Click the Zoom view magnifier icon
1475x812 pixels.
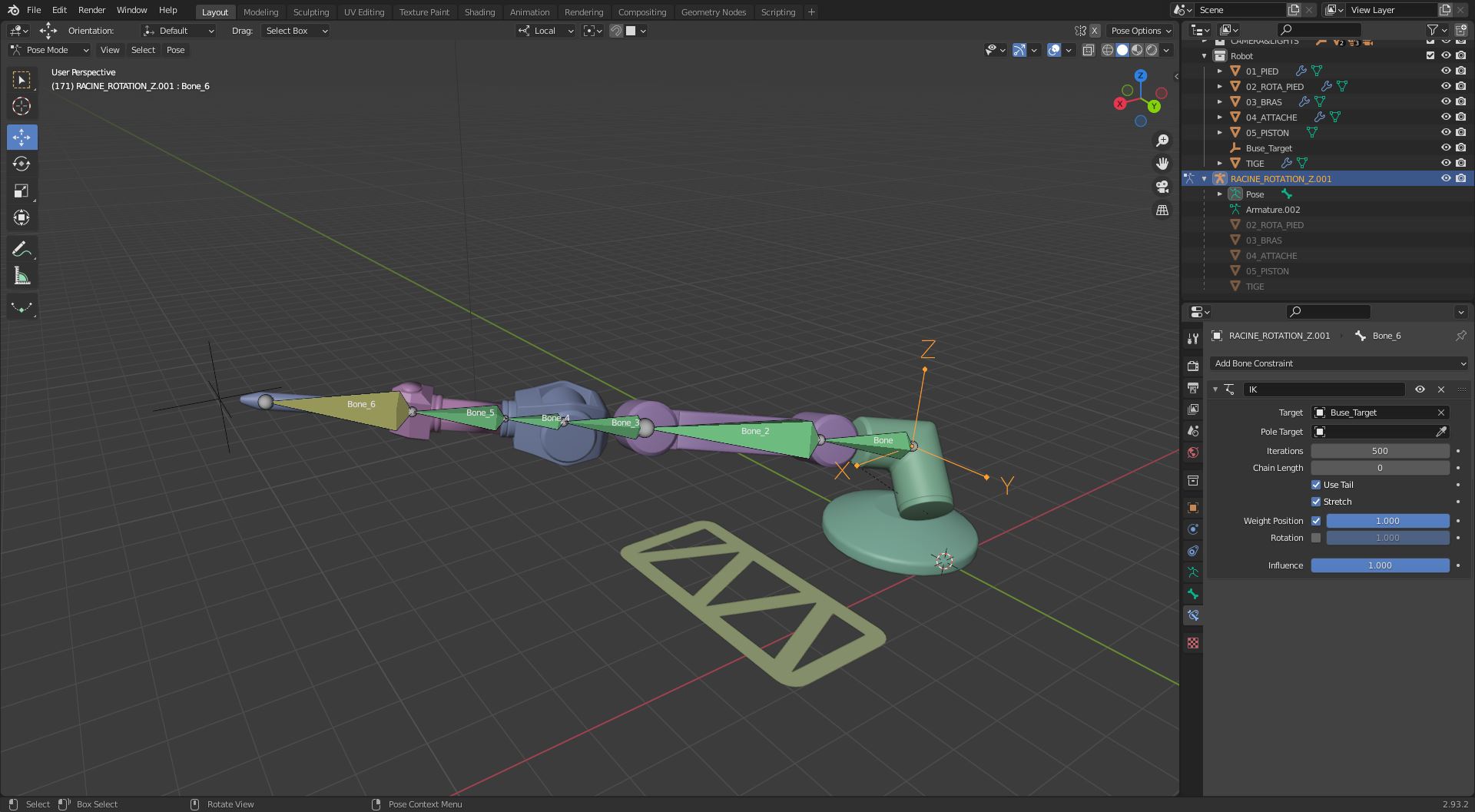point(1162,141)
